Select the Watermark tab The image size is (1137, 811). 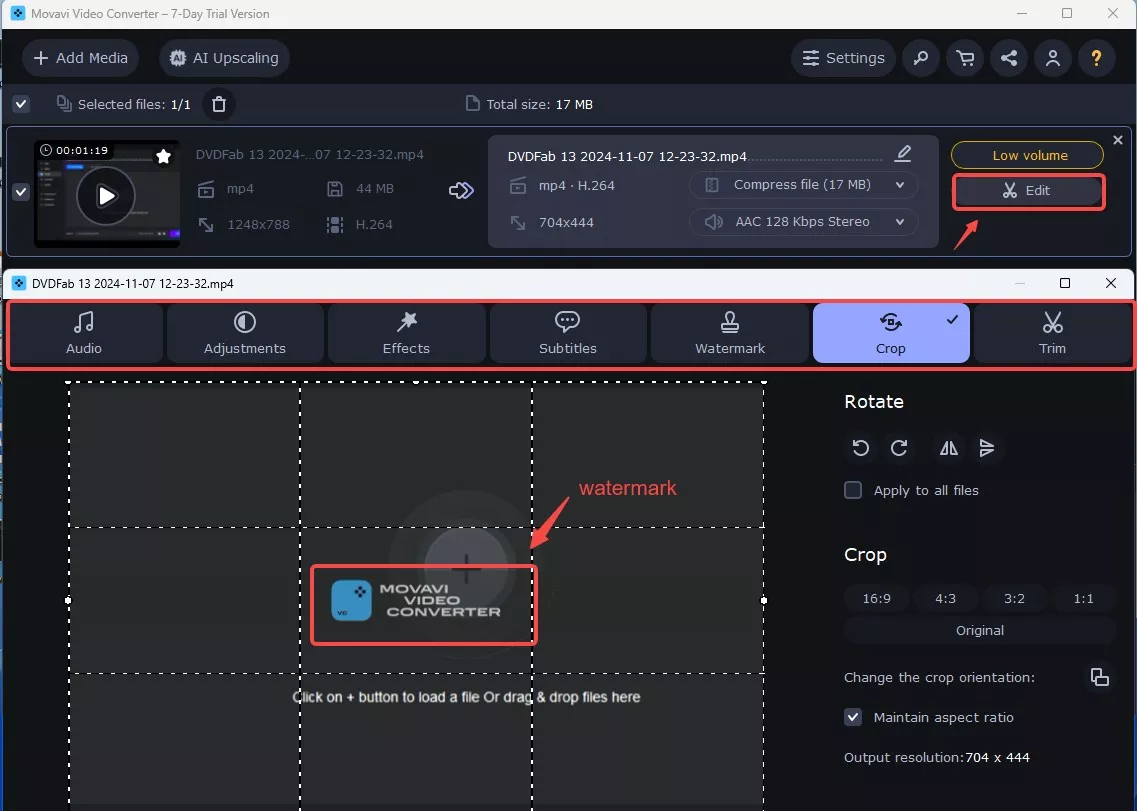pyautogui.click(x=729, y=333)
